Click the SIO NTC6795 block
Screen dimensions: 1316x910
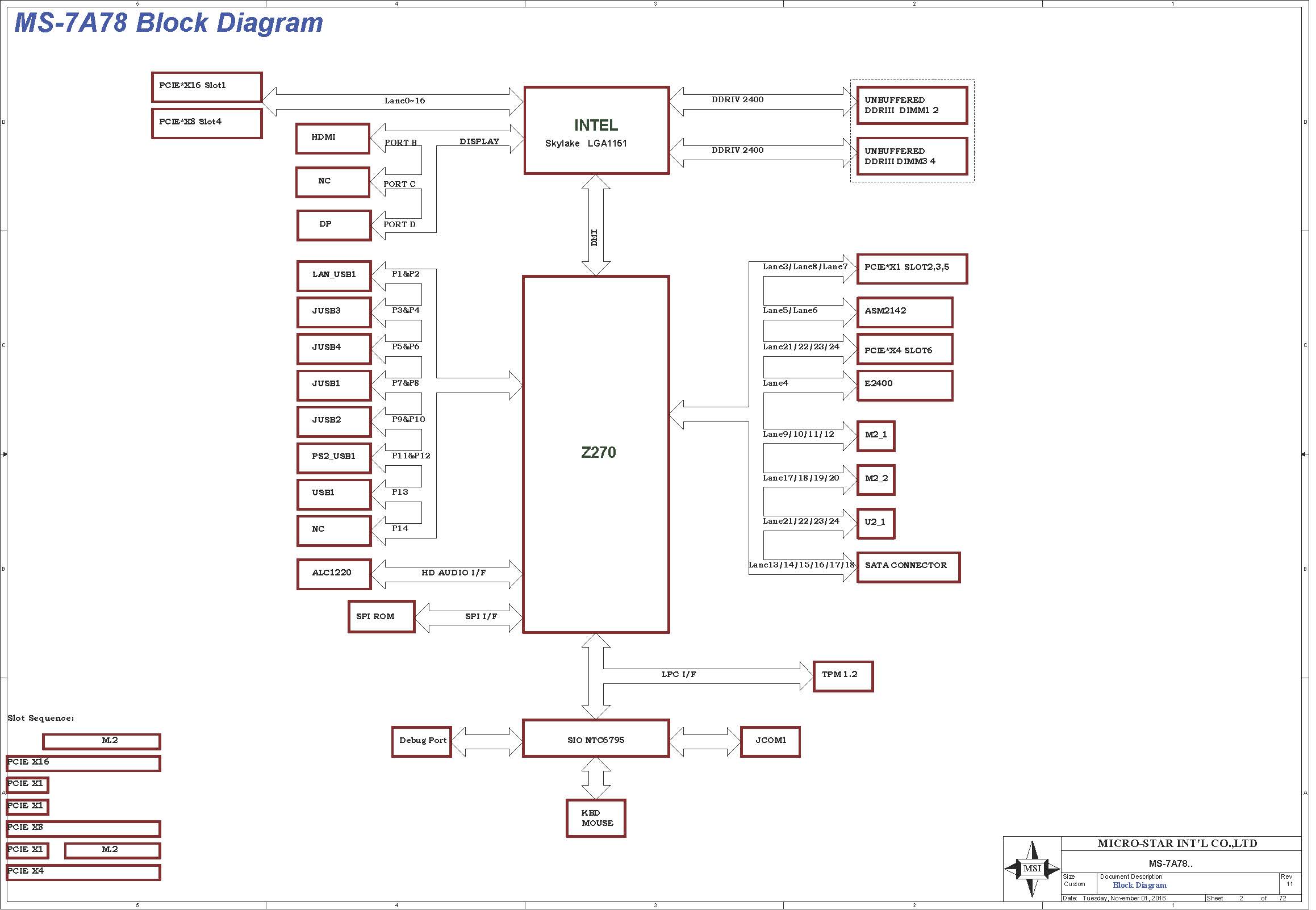click(x=597, y=739)
